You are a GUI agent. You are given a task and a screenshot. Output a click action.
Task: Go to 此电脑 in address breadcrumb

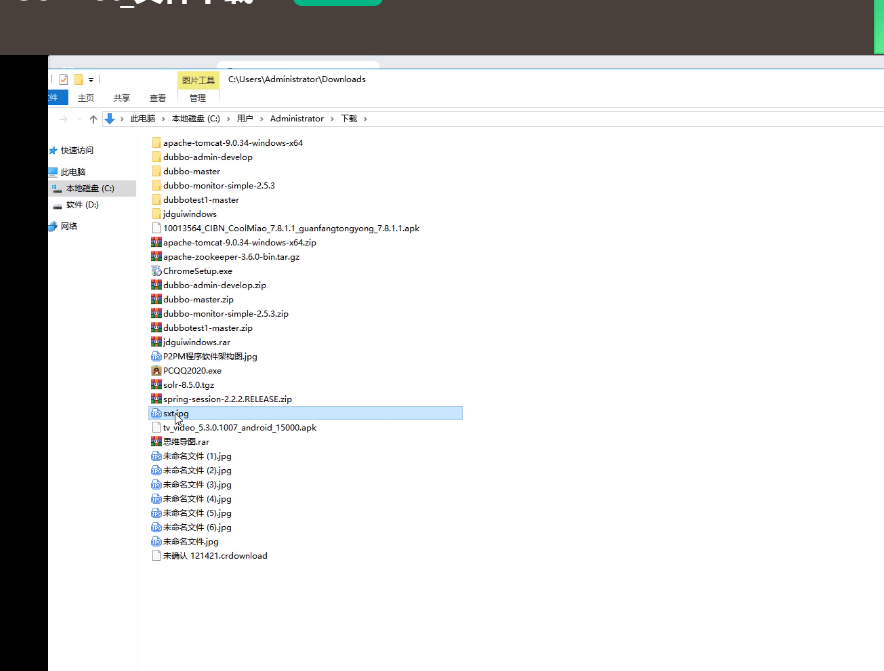143,118
